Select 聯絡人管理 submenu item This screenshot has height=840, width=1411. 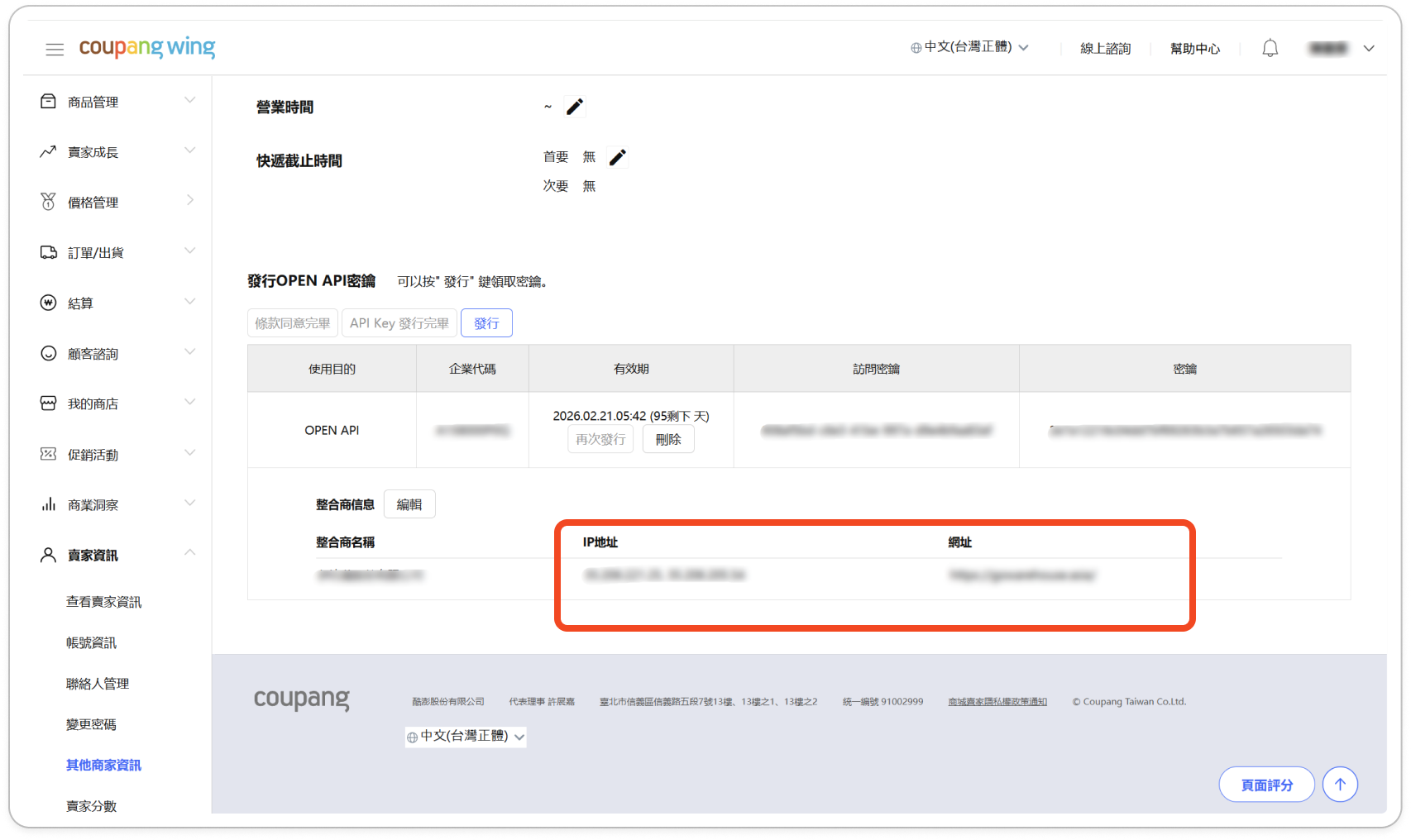point(98,684)
